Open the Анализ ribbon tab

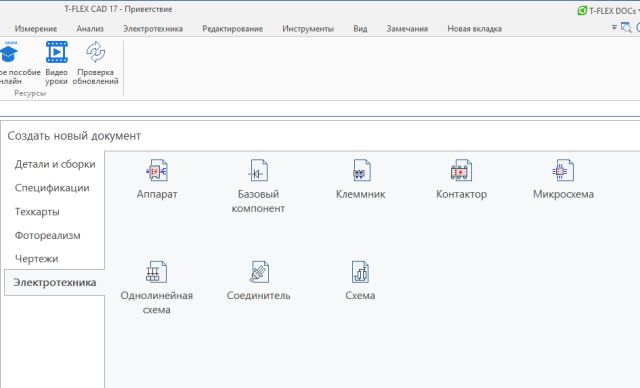(x=90, y=29)
